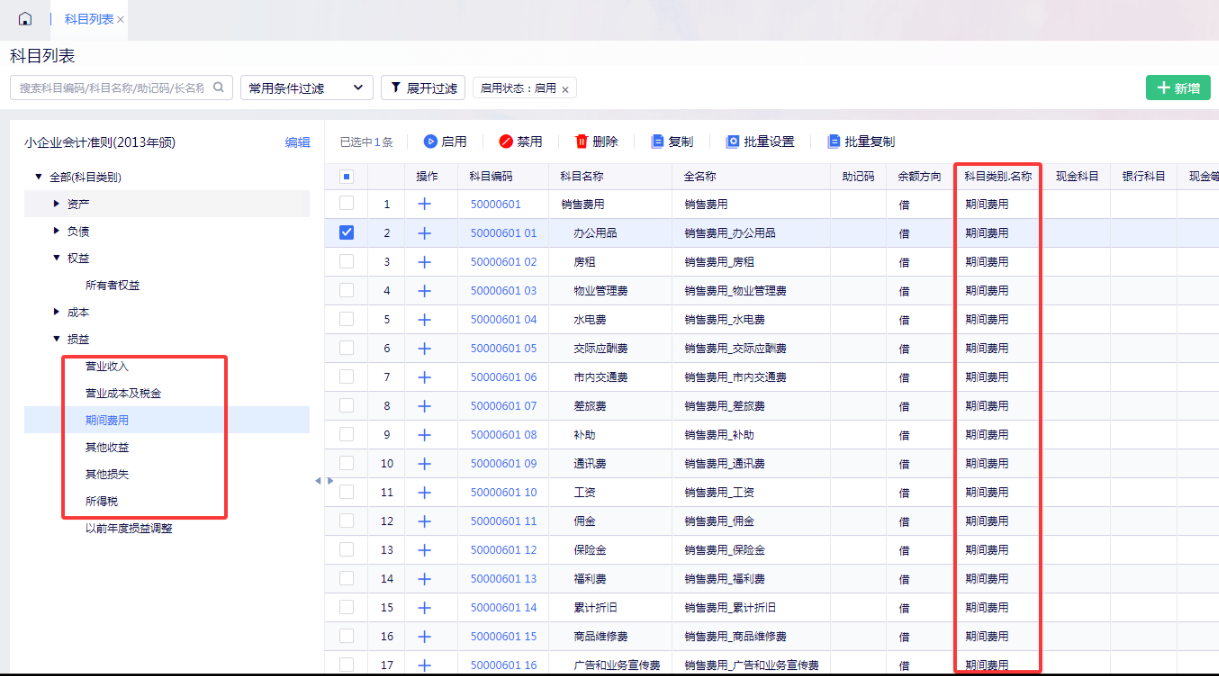Check the 水电费 row checkbox
This screenshot has width=1219, height=676.
click(x=346, y=319)
